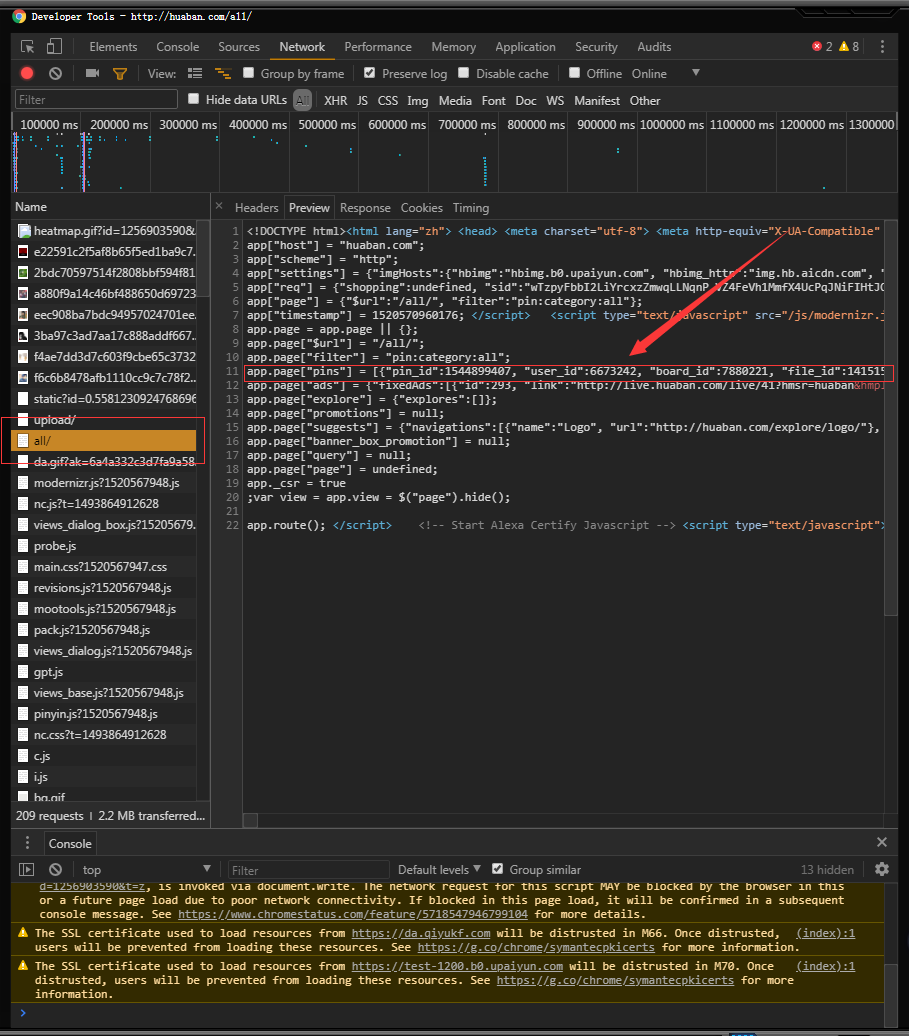Filter requests by Font type
909x1036 pixels.
[x=493, y=100]
